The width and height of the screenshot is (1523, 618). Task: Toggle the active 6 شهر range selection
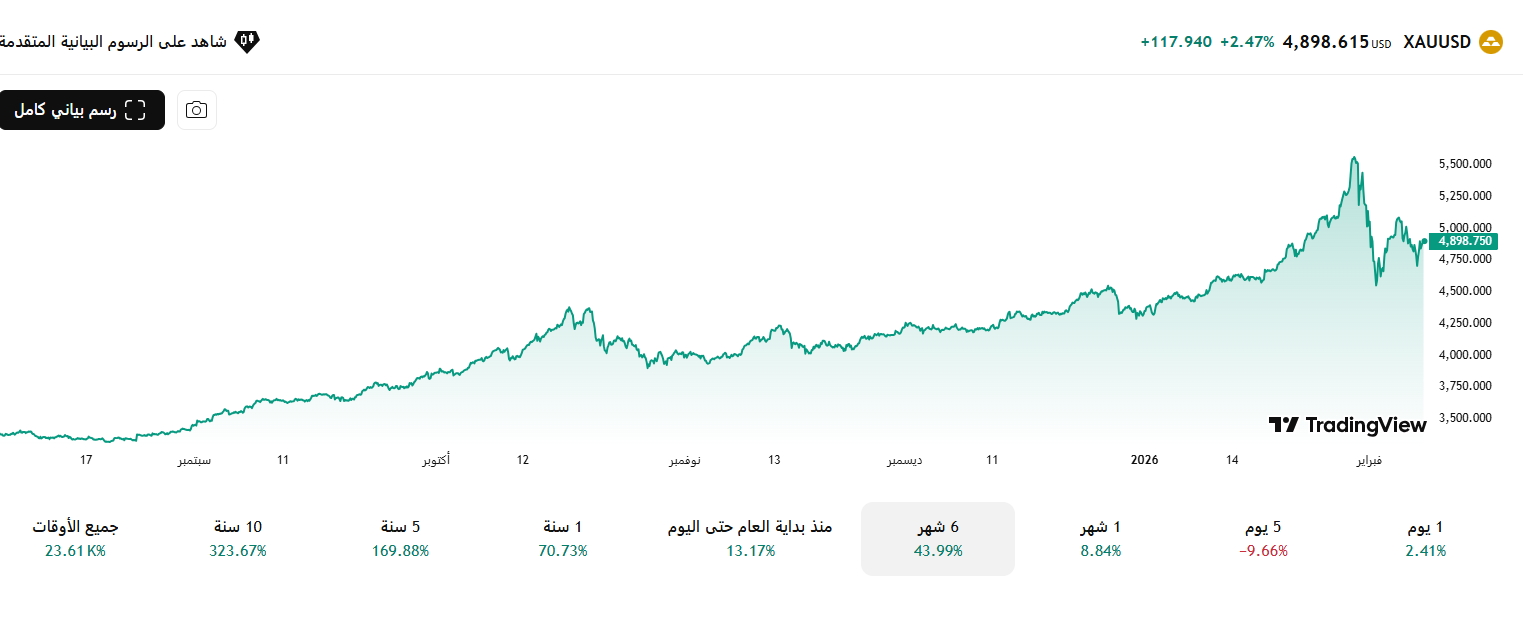(x=937, y=538)
